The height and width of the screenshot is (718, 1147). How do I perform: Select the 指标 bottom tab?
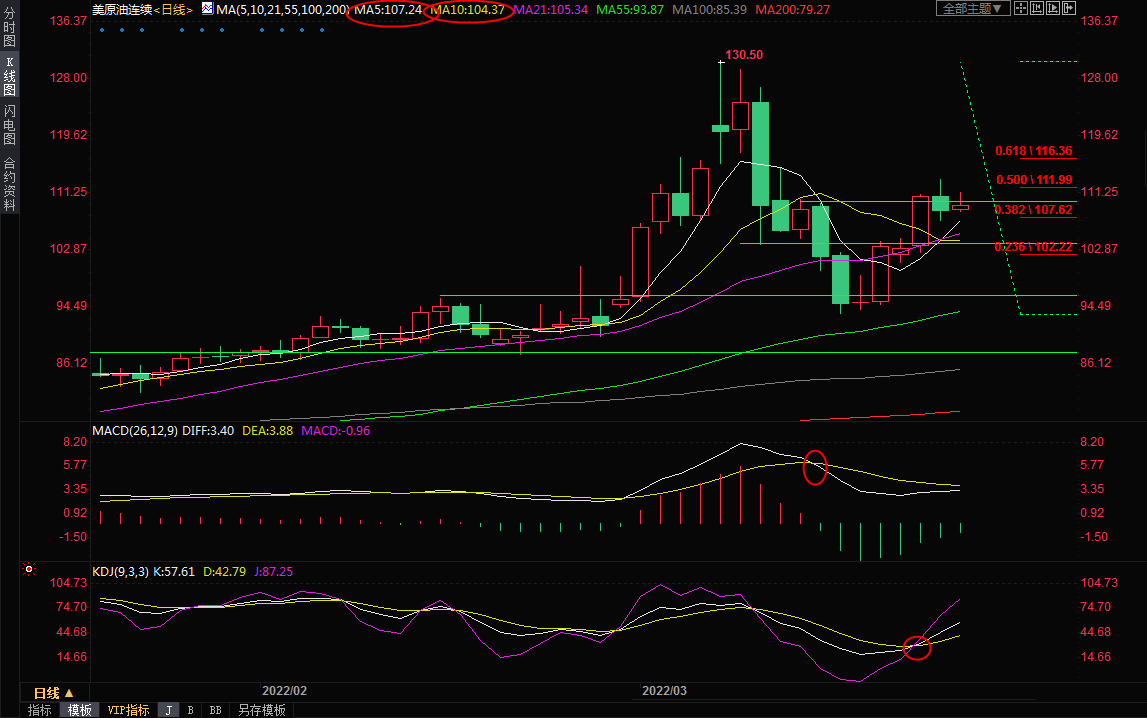39,710
